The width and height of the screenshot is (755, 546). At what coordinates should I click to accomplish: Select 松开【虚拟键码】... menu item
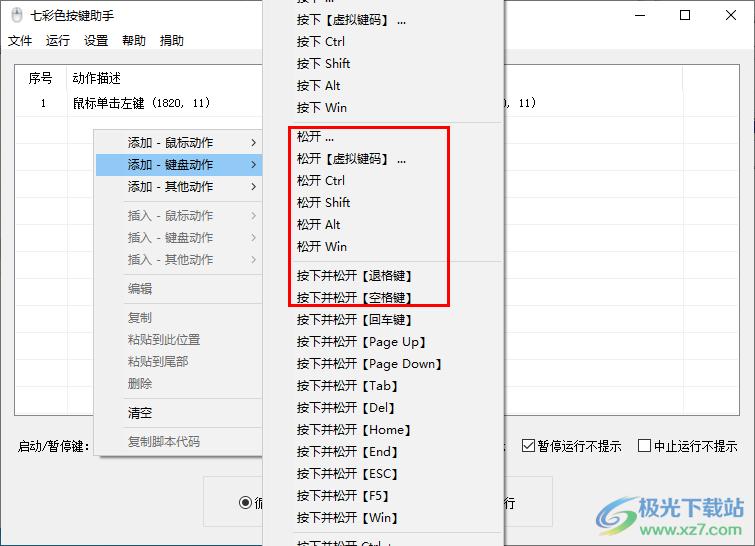coord(351,159)
